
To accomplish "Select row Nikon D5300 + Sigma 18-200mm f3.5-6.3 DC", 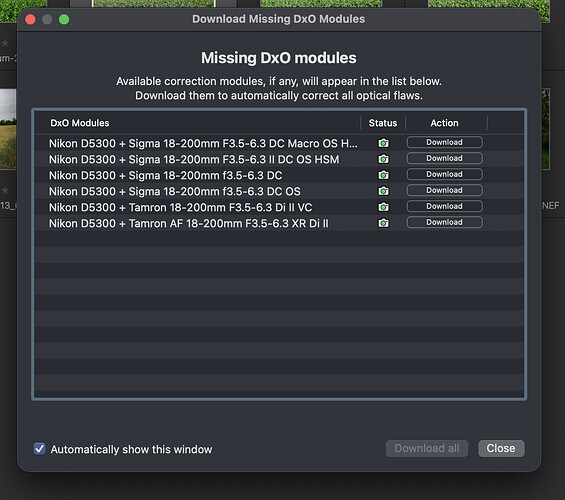I will pos(279,175).
